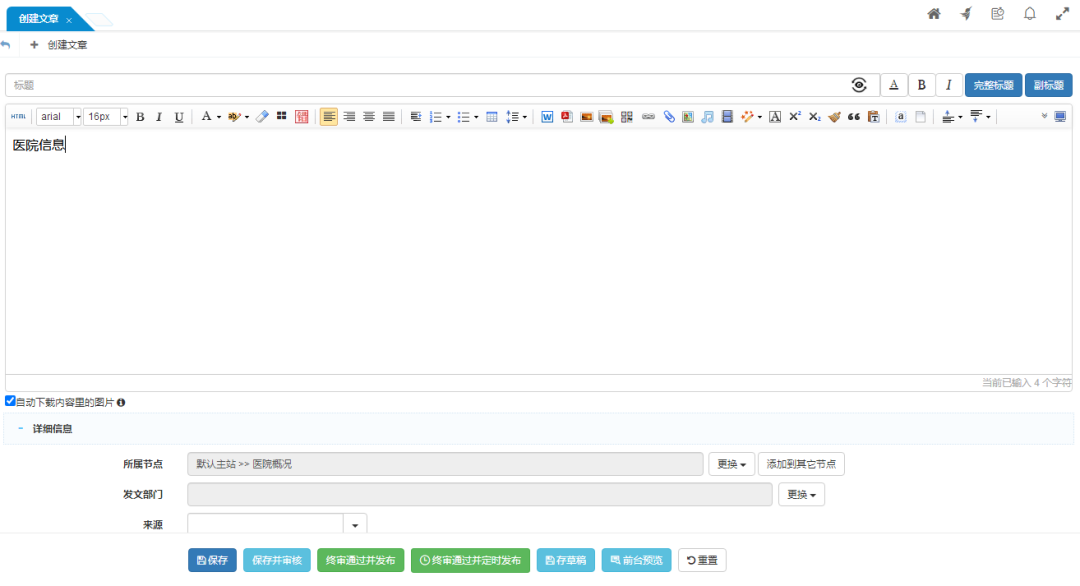
Task: Click the 终审通过并发布 button
Action: pyautogui.click(x=361, y=560)
